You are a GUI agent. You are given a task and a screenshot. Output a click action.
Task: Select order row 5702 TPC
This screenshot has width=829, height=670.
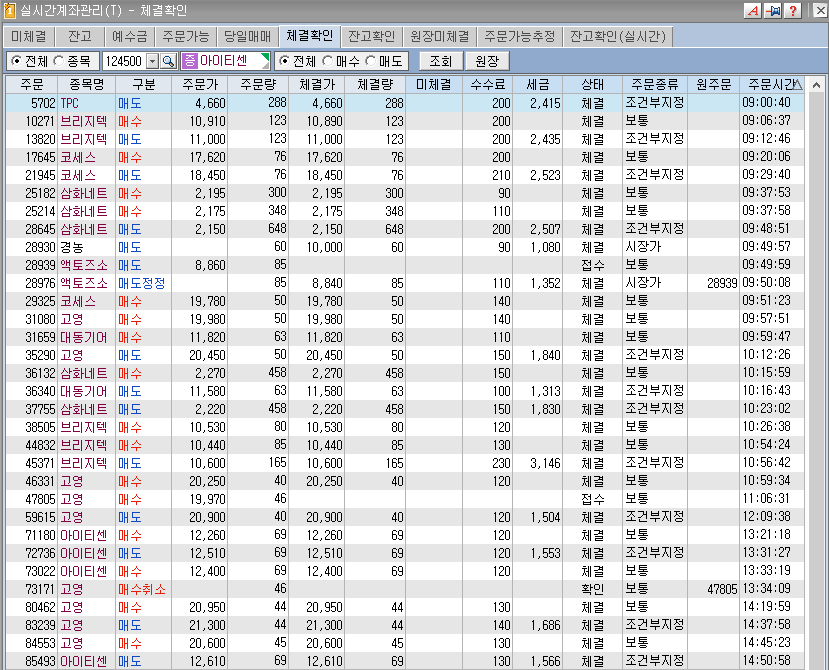405,103
